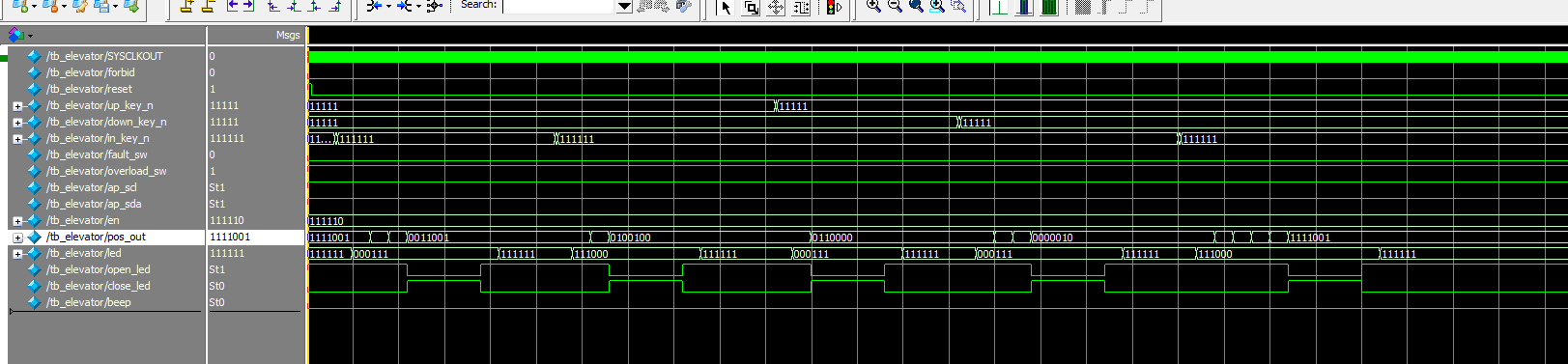
Task: Expand the en signal bus
Action: click(17, 221)
